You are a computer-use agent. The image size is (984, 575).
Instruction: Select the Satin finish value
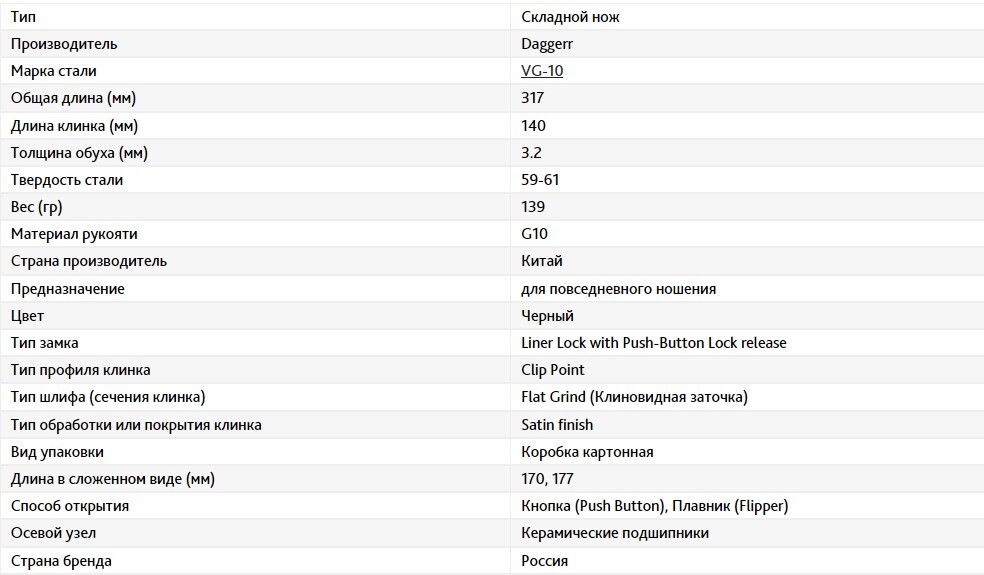tap(557, 424)
